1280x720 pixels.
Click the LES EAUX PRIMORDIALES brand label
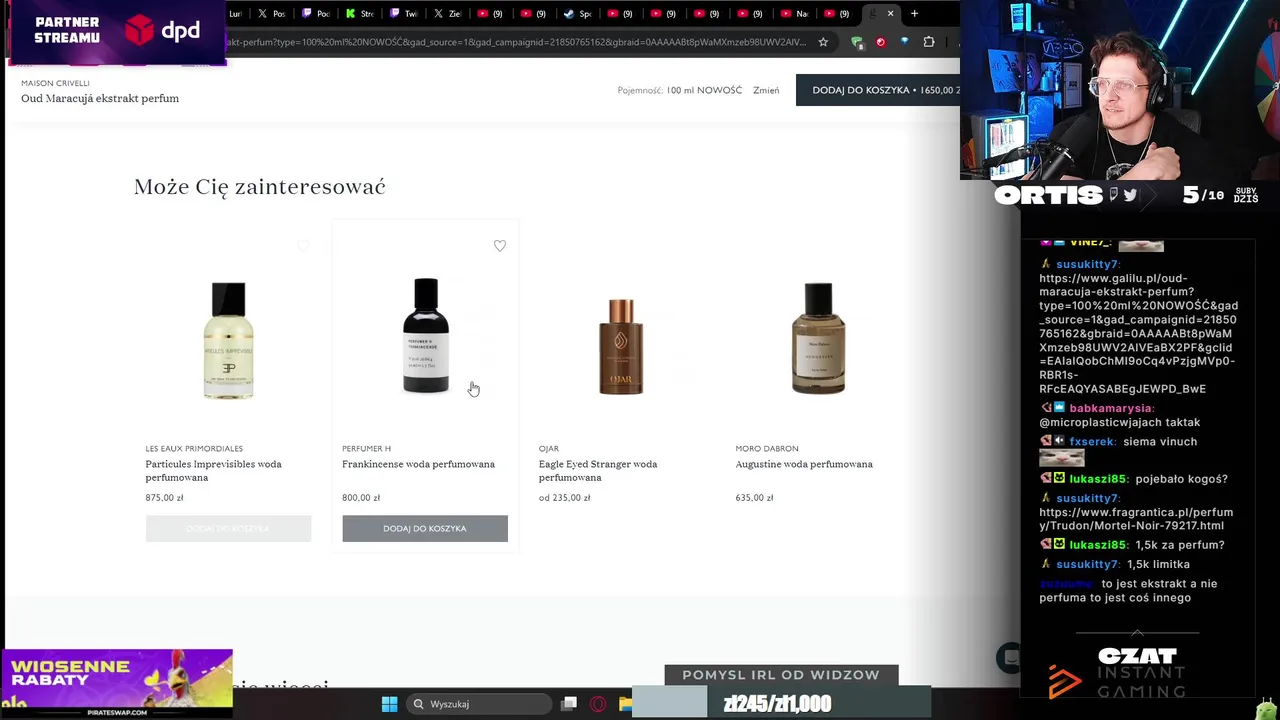tap(194, 449)
